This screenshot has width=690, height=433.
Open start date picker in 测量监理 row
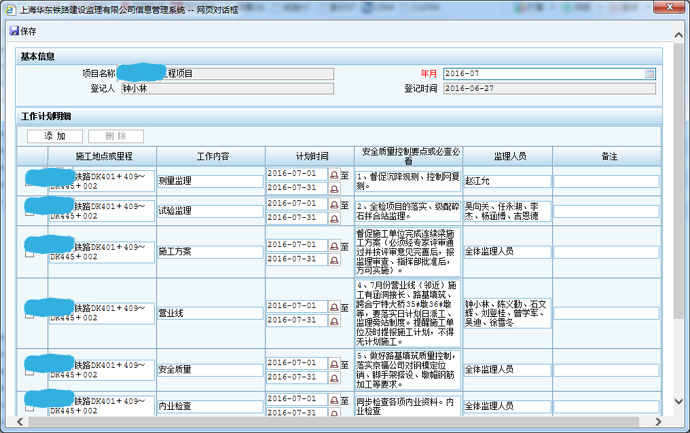(335, 173)
